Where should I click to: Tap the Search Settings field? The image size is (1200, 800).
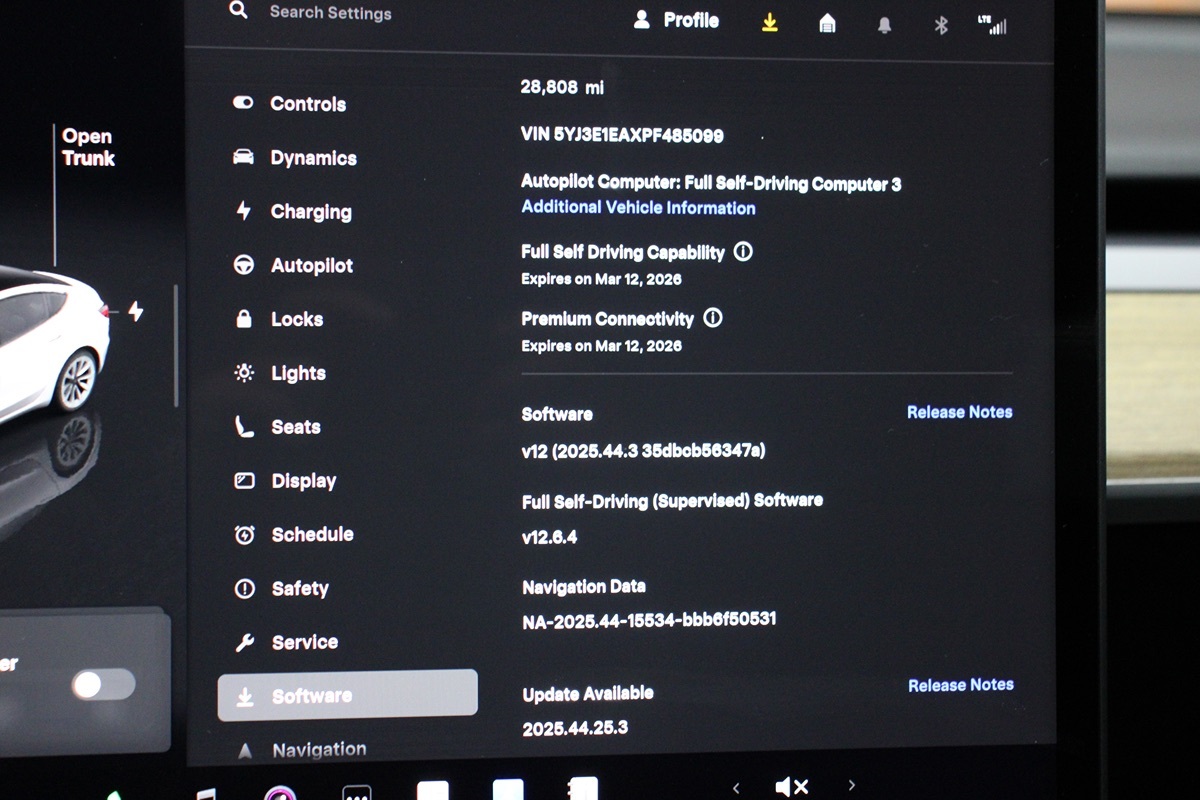click(330, 13)
